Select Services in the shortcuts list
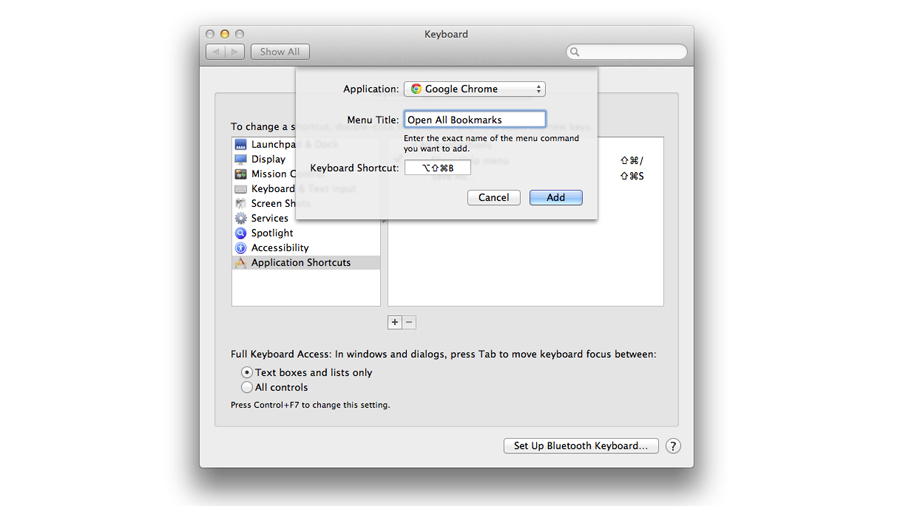Viewport: 900px width, 506px height. pos(306,219)
